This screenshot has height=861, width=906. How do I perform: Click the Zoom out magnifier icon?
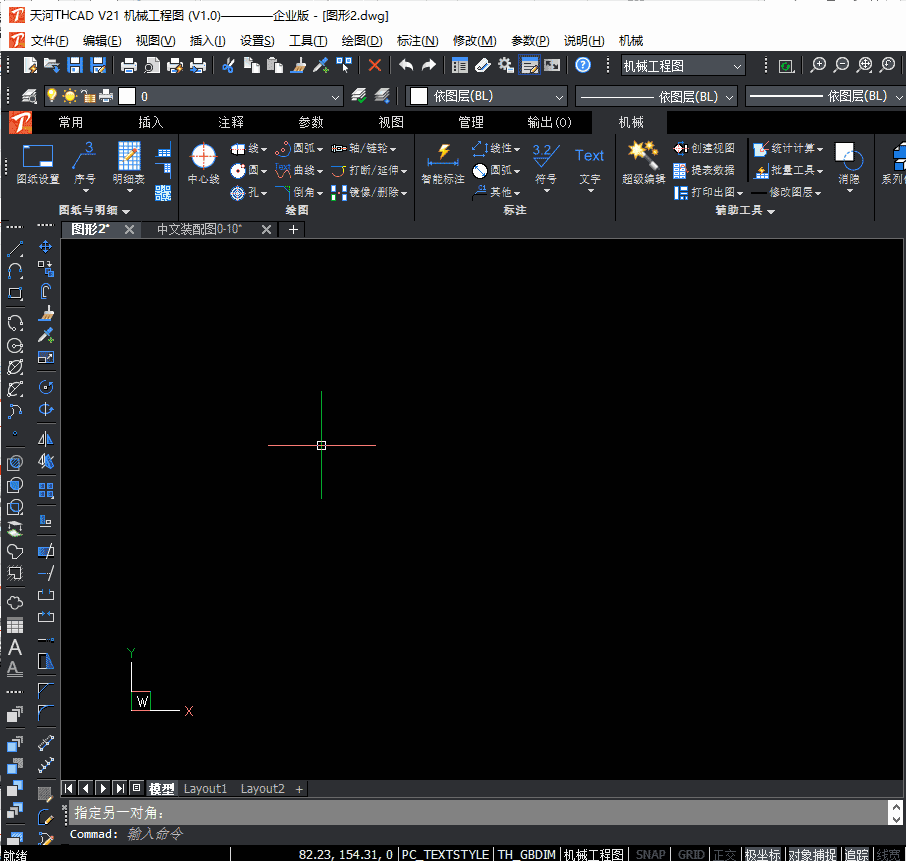point(841,65)
